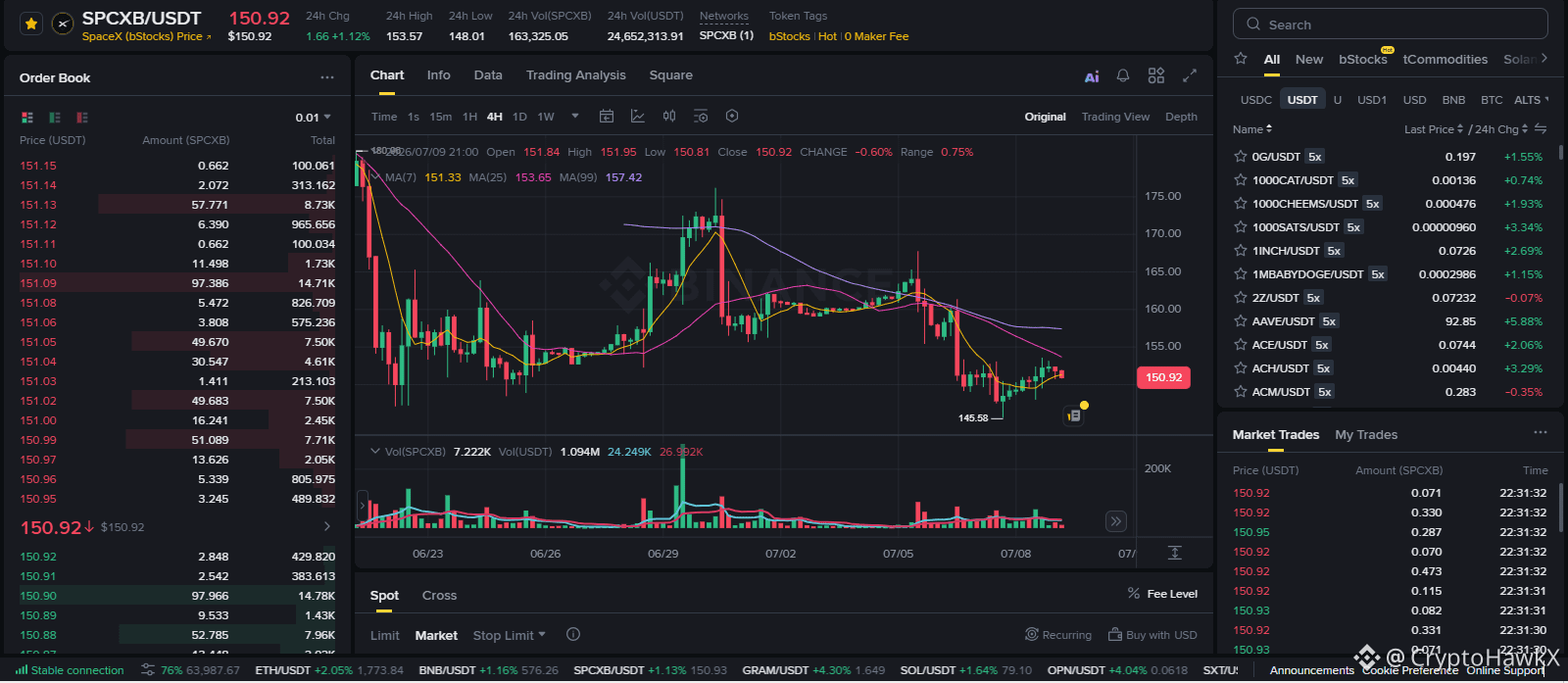Open the percent icon next to Fee Level
Viewport: 1568px width, 683px height.
pyautogui.click(x=1134, y=594)
